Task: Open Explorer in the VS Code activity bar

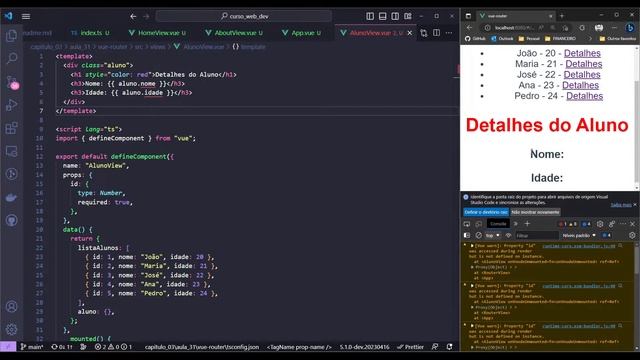Action: click(11, 36)
